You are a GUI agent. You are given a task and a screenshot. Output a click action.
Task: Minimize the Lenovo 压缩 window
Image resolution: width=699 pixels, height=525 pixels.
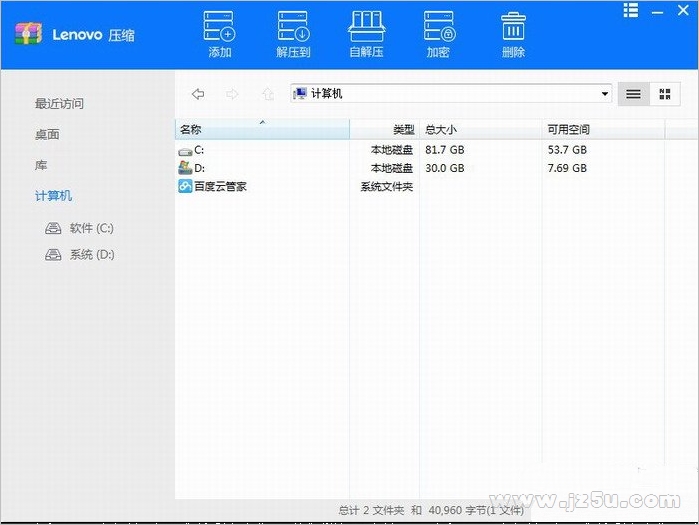(x=657, y=12)
